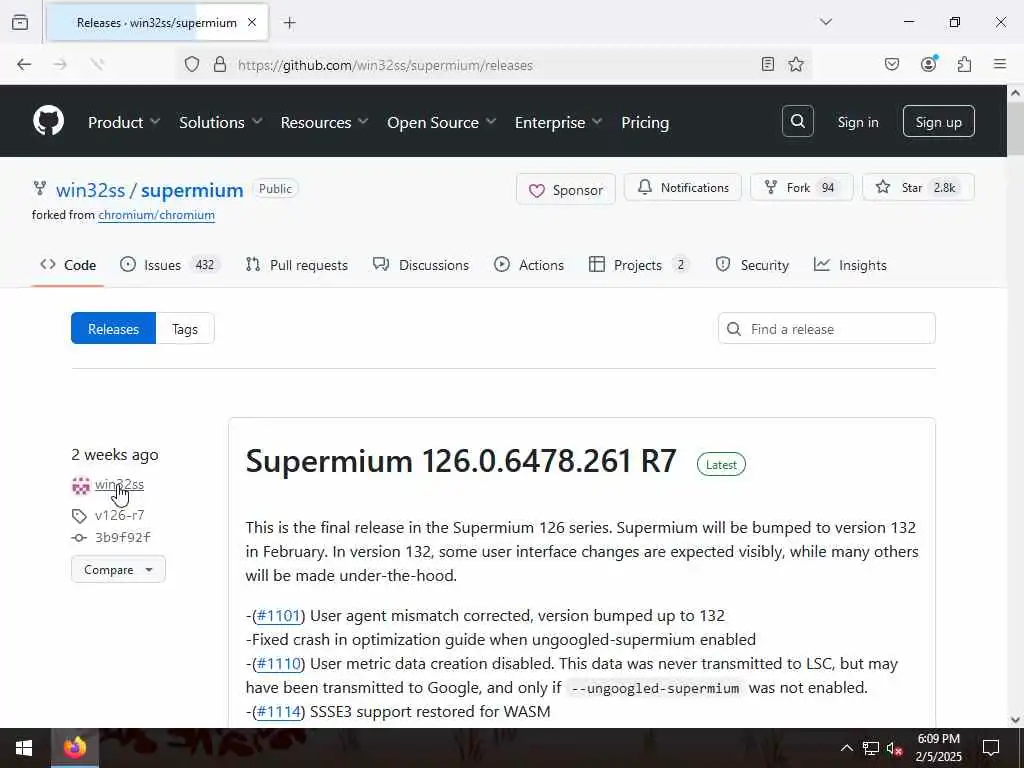Open the Windows Start menu
This screenshot has width=1024, height=768.
(24, 748)
